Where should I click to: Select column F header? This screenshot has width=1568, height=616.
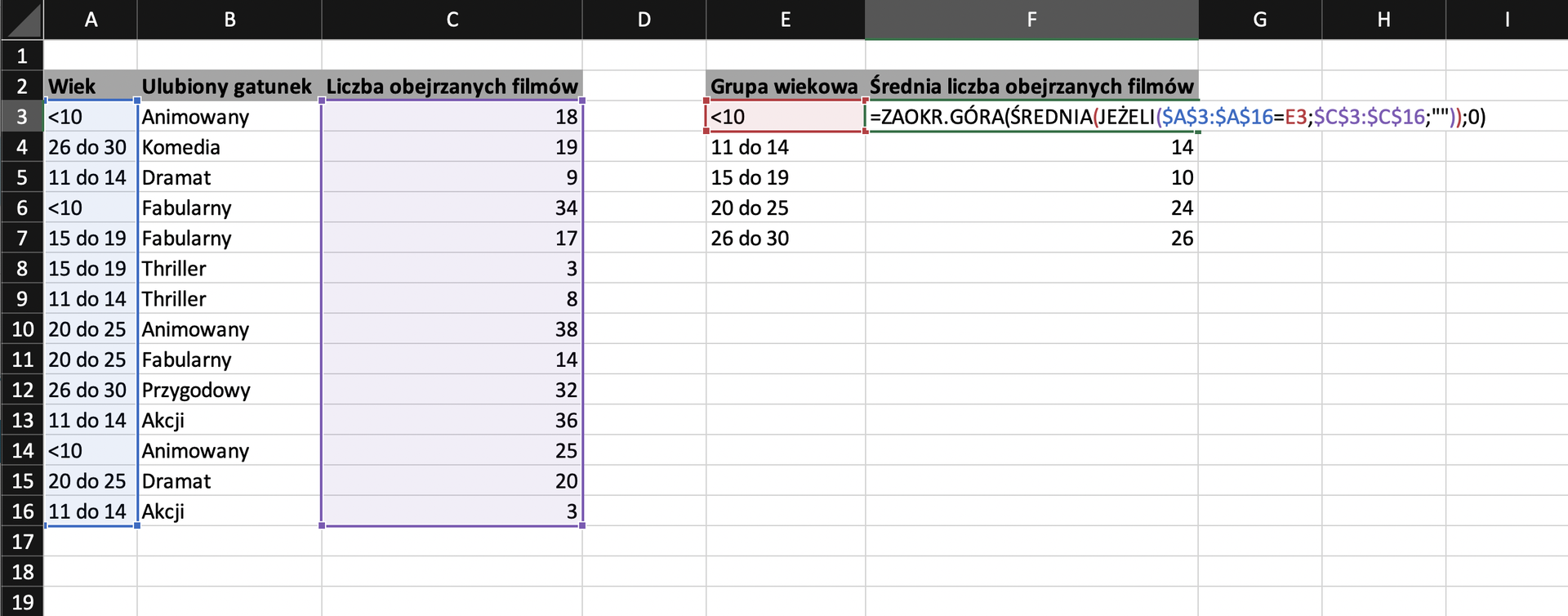tap(1032, 20)
